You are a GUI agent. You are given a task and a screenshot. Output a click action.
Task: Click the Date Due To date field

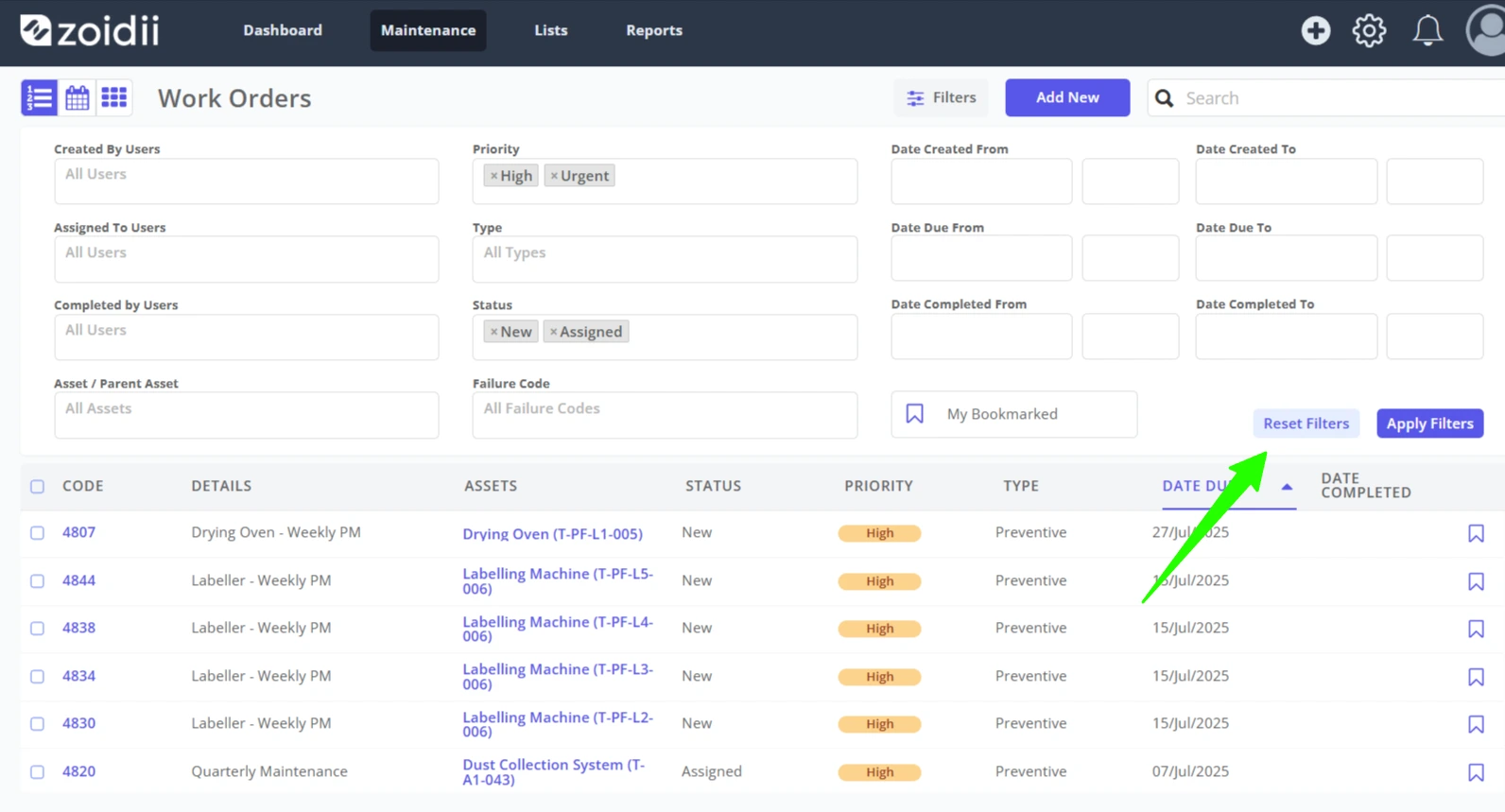pyautogui.click(x=1286, y=258)
